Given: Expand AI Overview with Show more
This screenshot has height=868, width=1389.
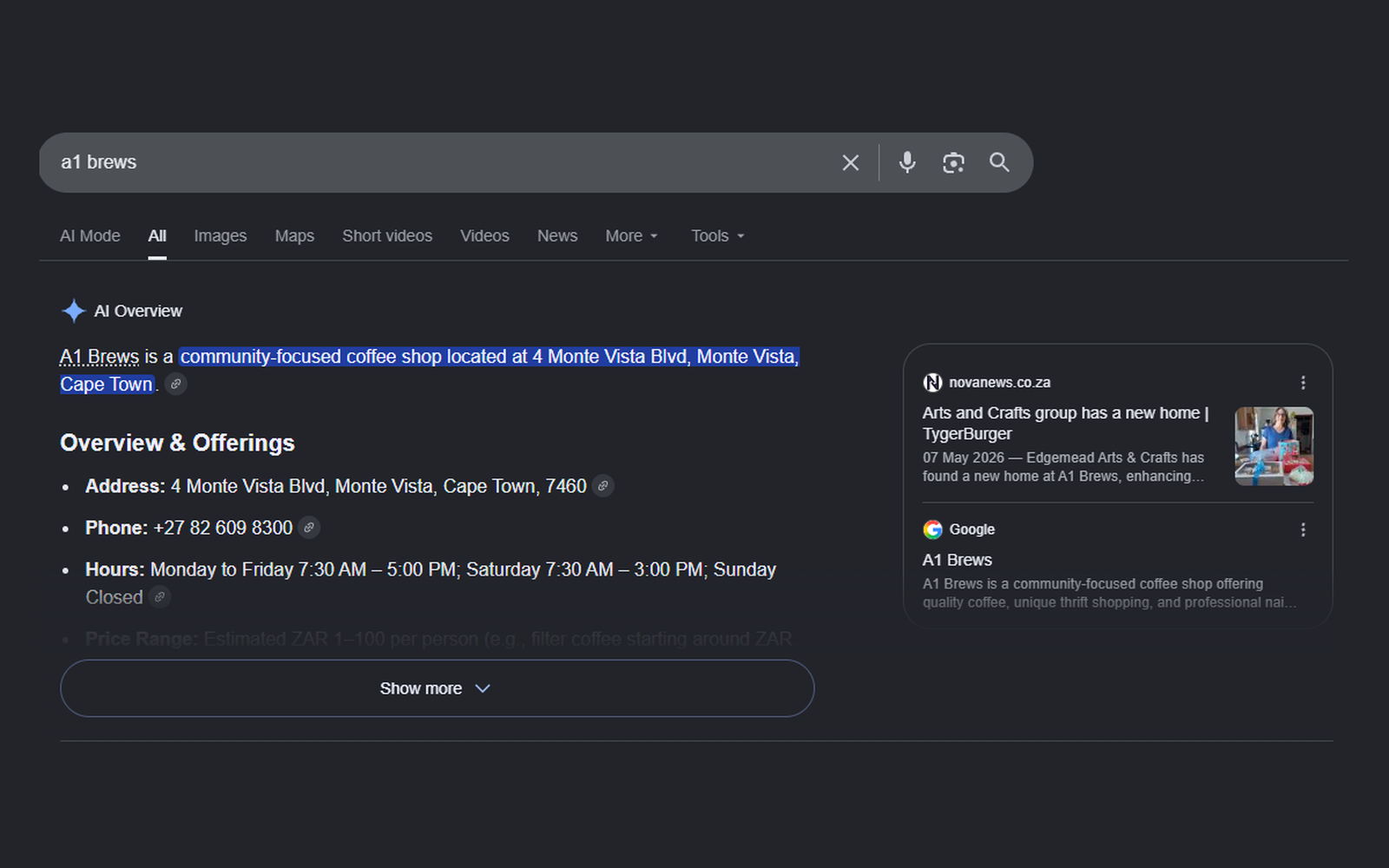Looking at the screenshot, I should (x=437, y=688).
